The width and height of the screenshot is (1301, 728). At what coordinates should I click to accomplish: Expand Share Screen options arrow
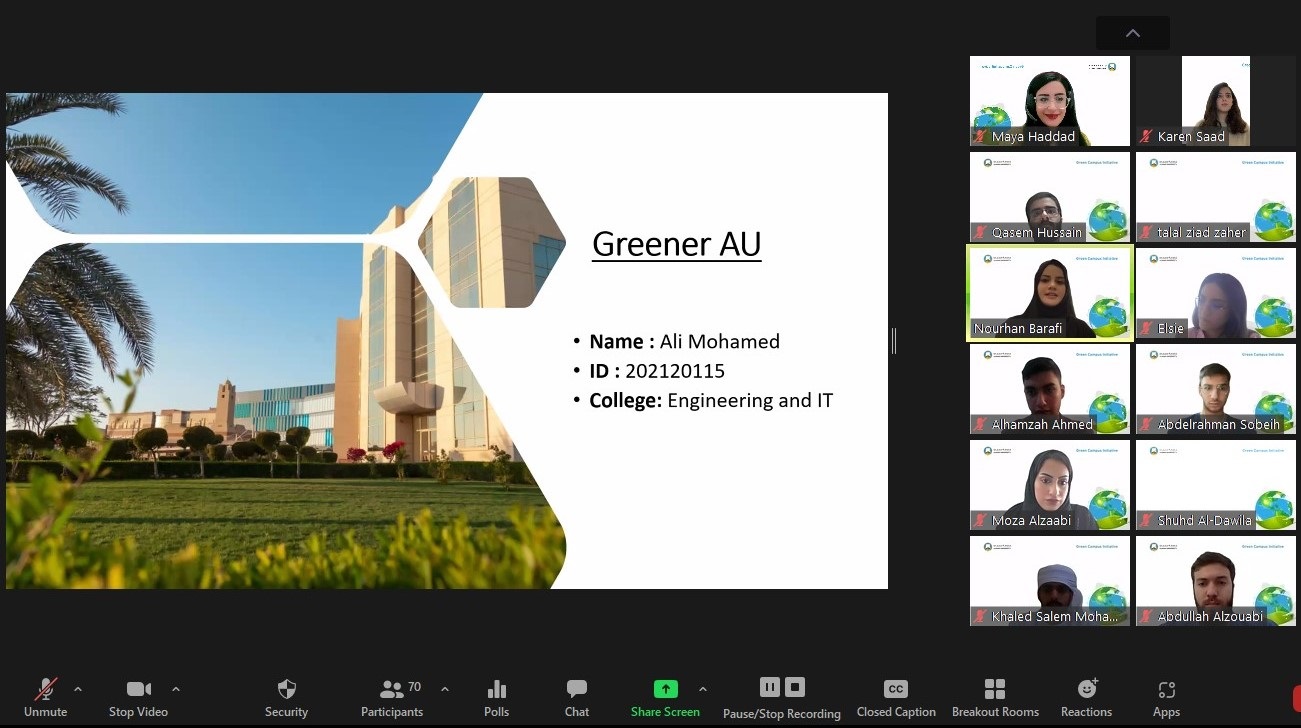point(703,689)
